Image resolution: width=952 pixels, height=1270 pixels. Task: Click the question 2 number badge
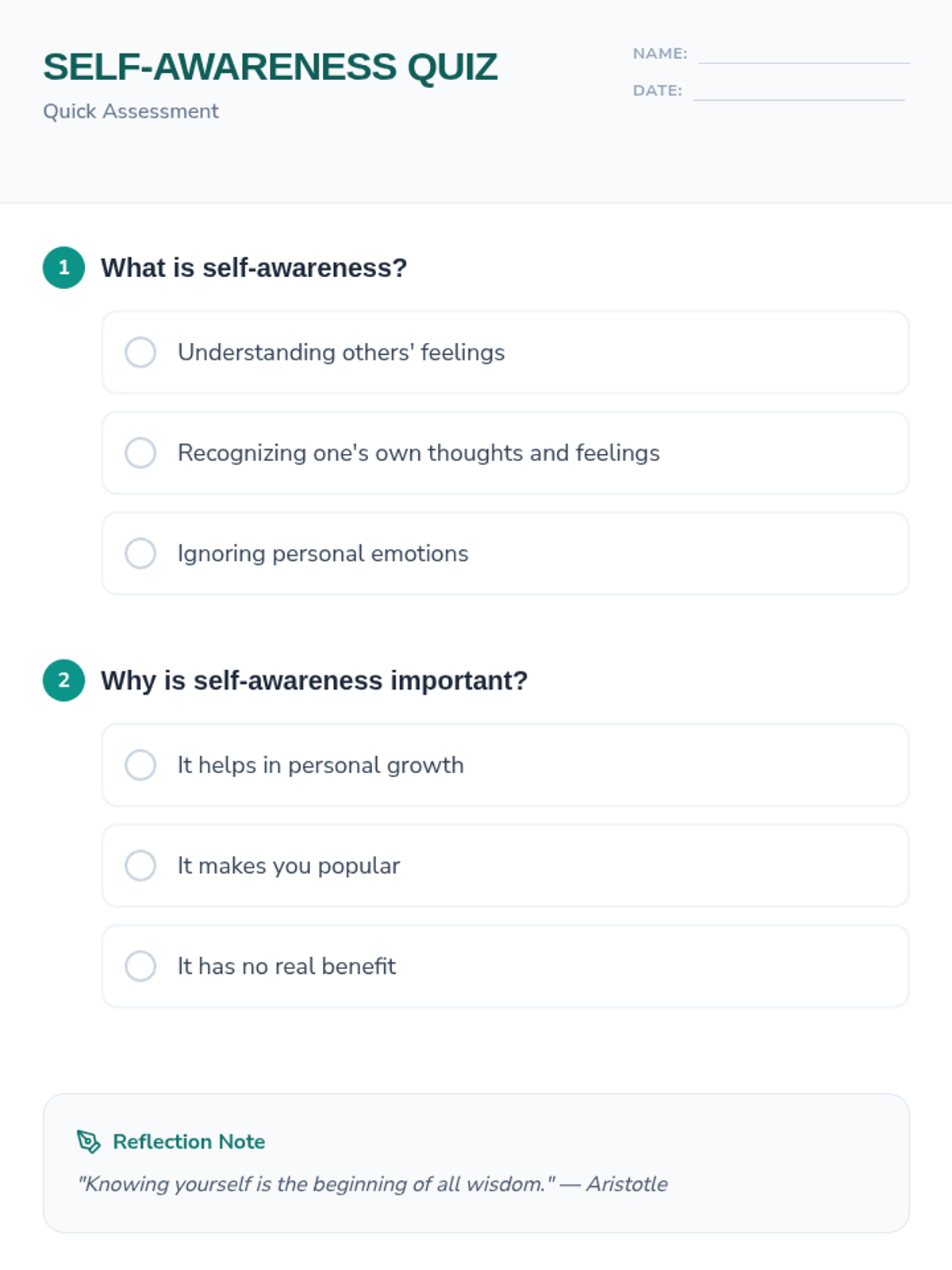coord(63,680)
